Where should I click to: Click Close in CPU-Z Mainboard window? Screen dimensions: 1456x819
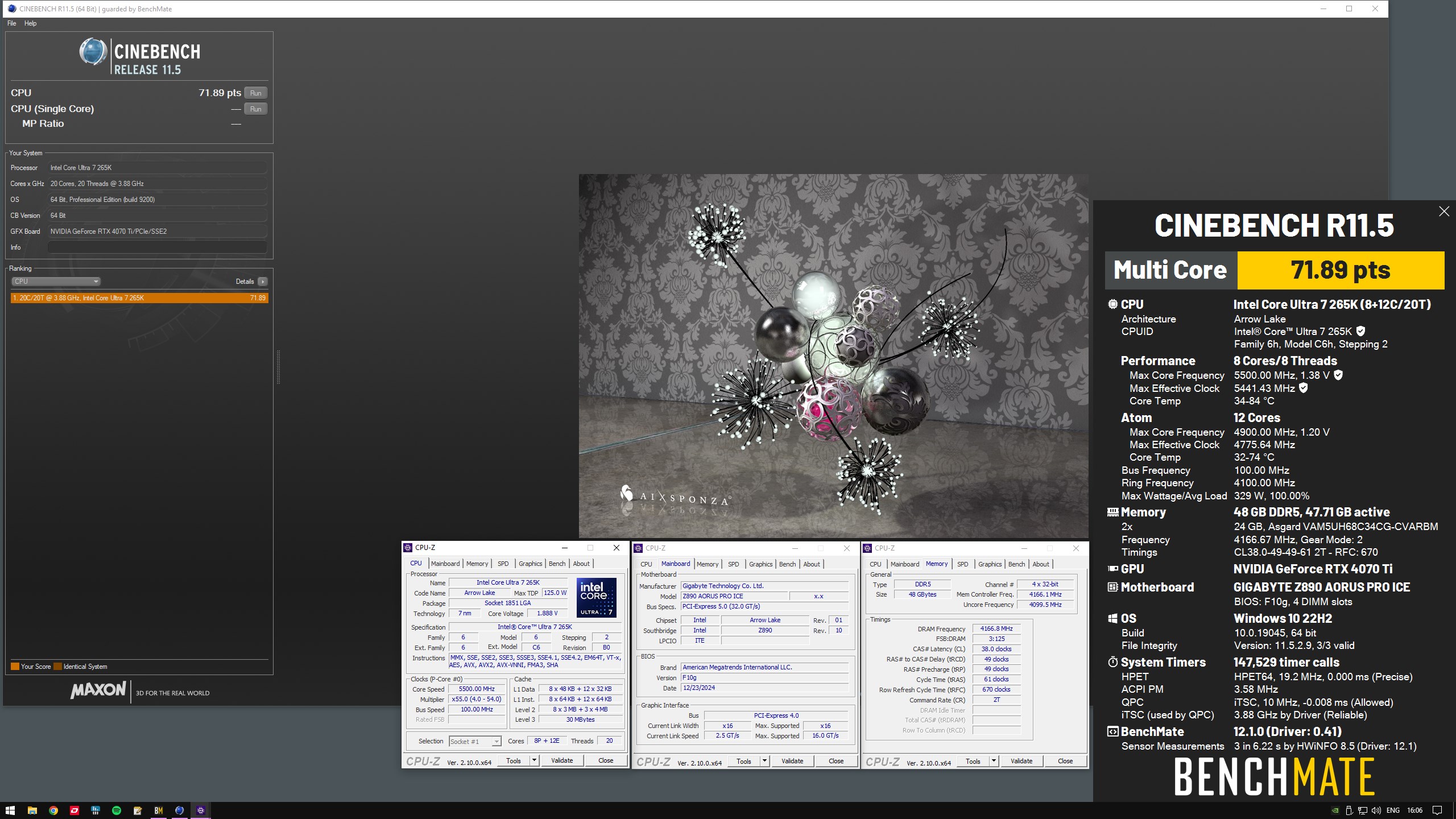[x=836, y=761]
